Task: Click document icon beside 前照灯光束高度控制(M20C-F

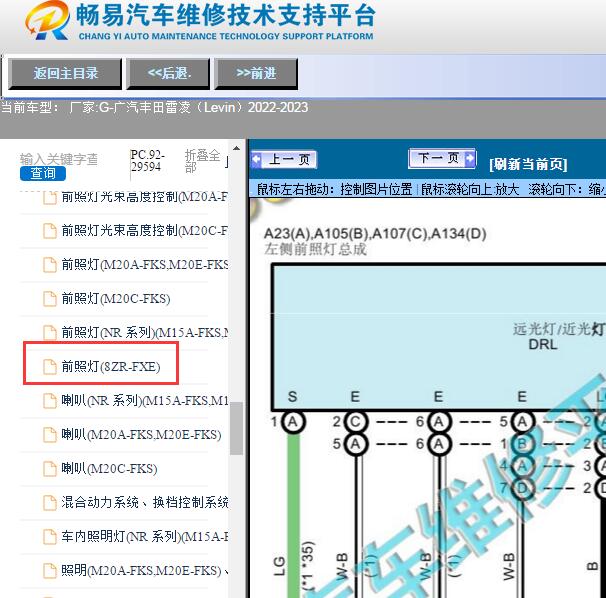Action: 49,230
